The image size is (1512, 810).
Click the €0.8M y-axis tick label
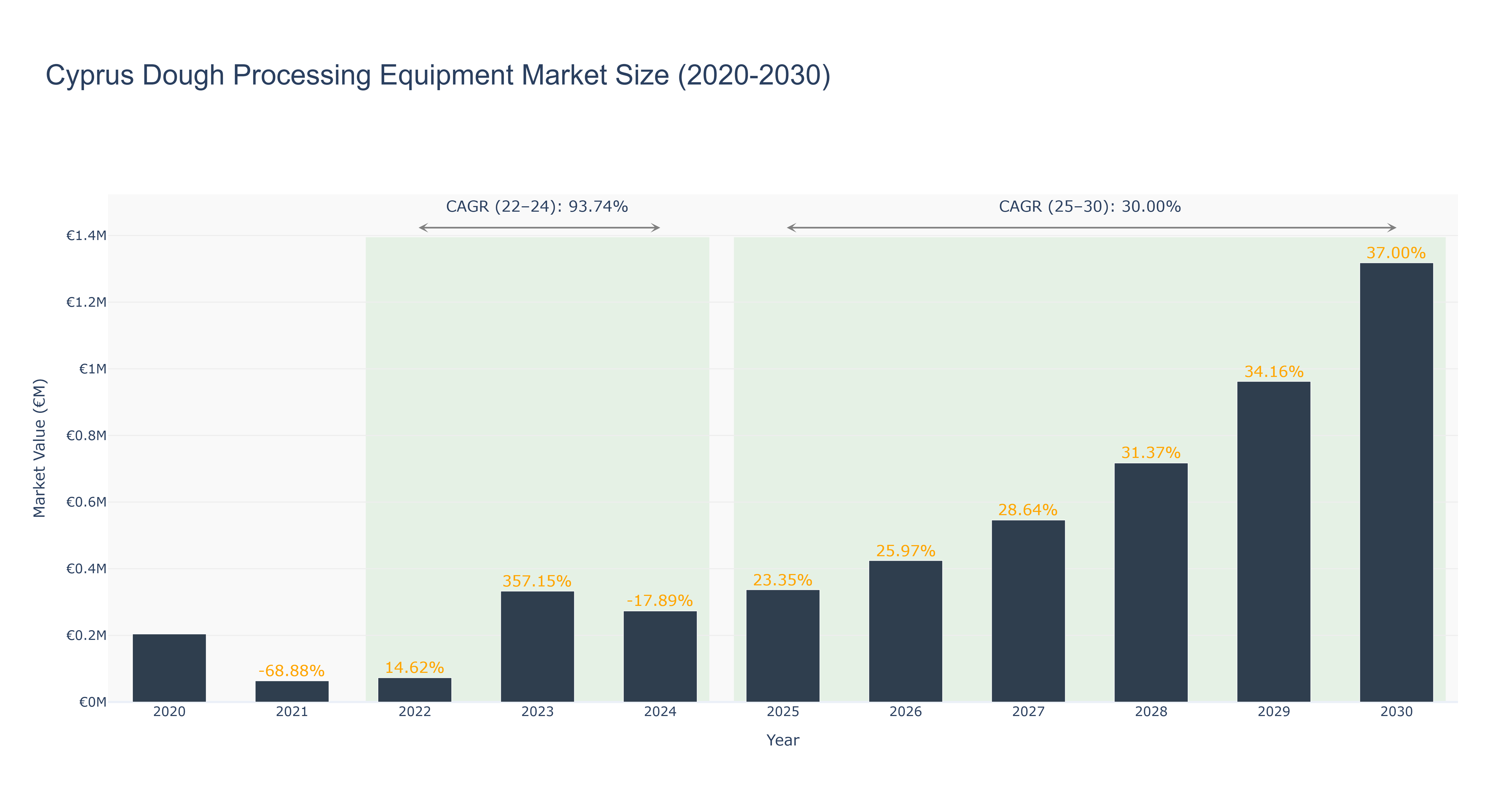coord(86,436)
